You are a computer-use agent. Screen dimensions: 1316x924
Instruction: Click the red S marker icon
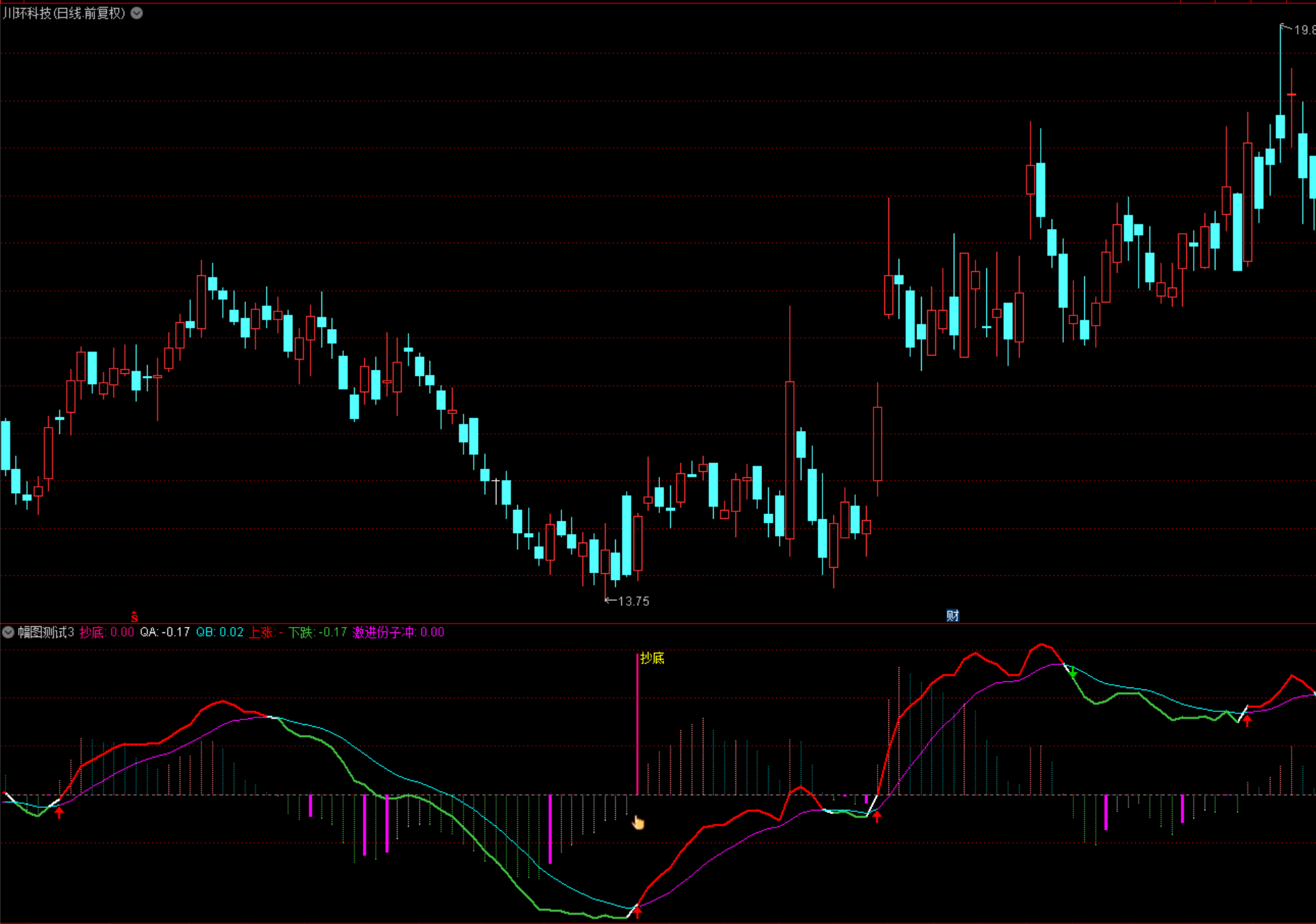coord(135,617)
